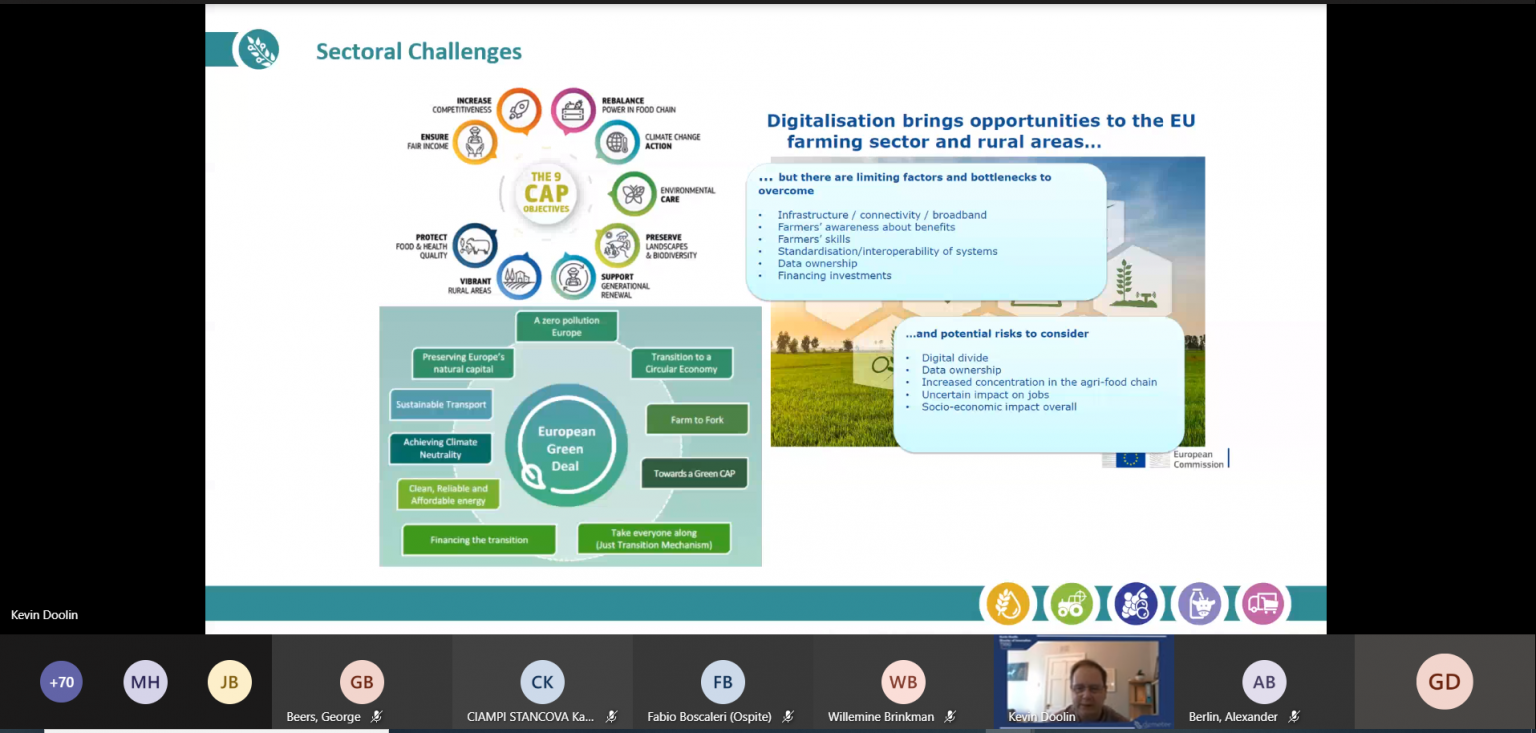Click the leaf logo beside Sectoral Challenges
Screen dimensions: 1536x733
coord(258,49)
